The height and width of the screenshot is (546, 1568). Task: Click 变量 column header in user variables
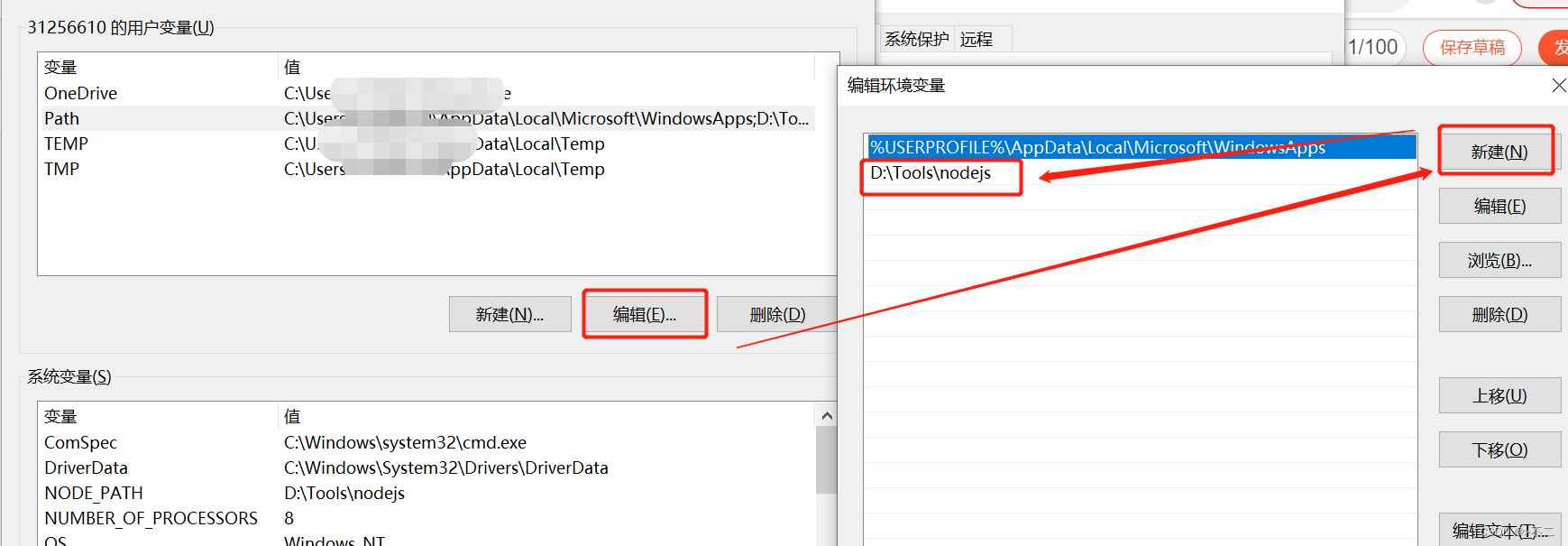tap(158, 67)
